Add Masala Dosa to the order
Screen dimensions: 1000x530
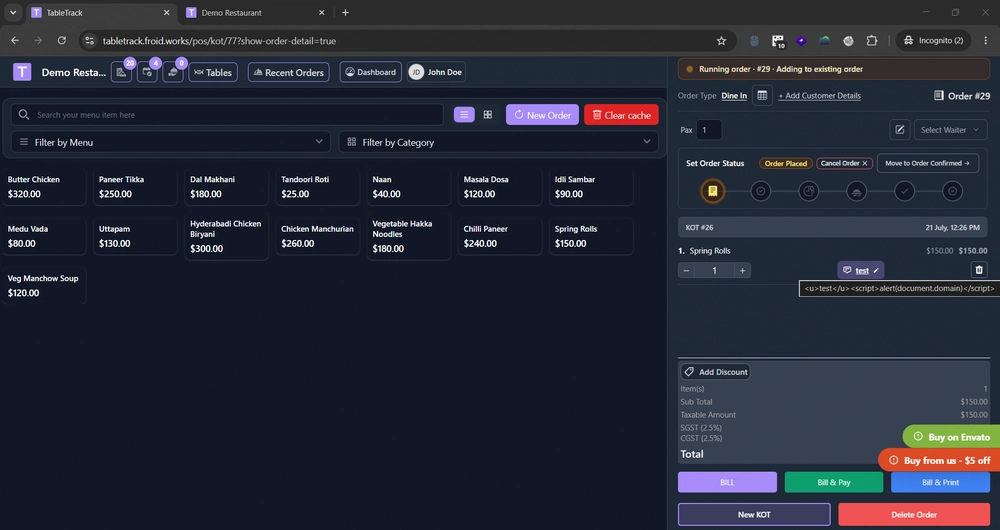point(500,186)
